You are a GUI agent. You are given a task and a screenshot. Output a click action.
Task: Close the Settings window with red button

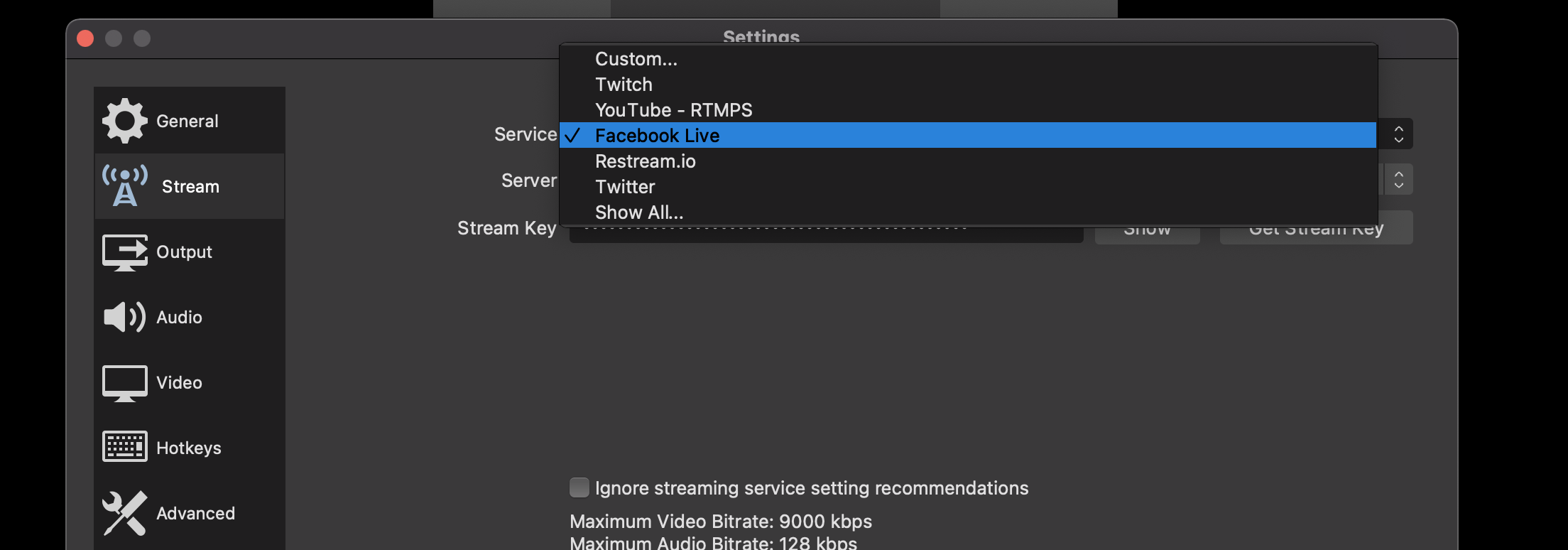point(85,38)
